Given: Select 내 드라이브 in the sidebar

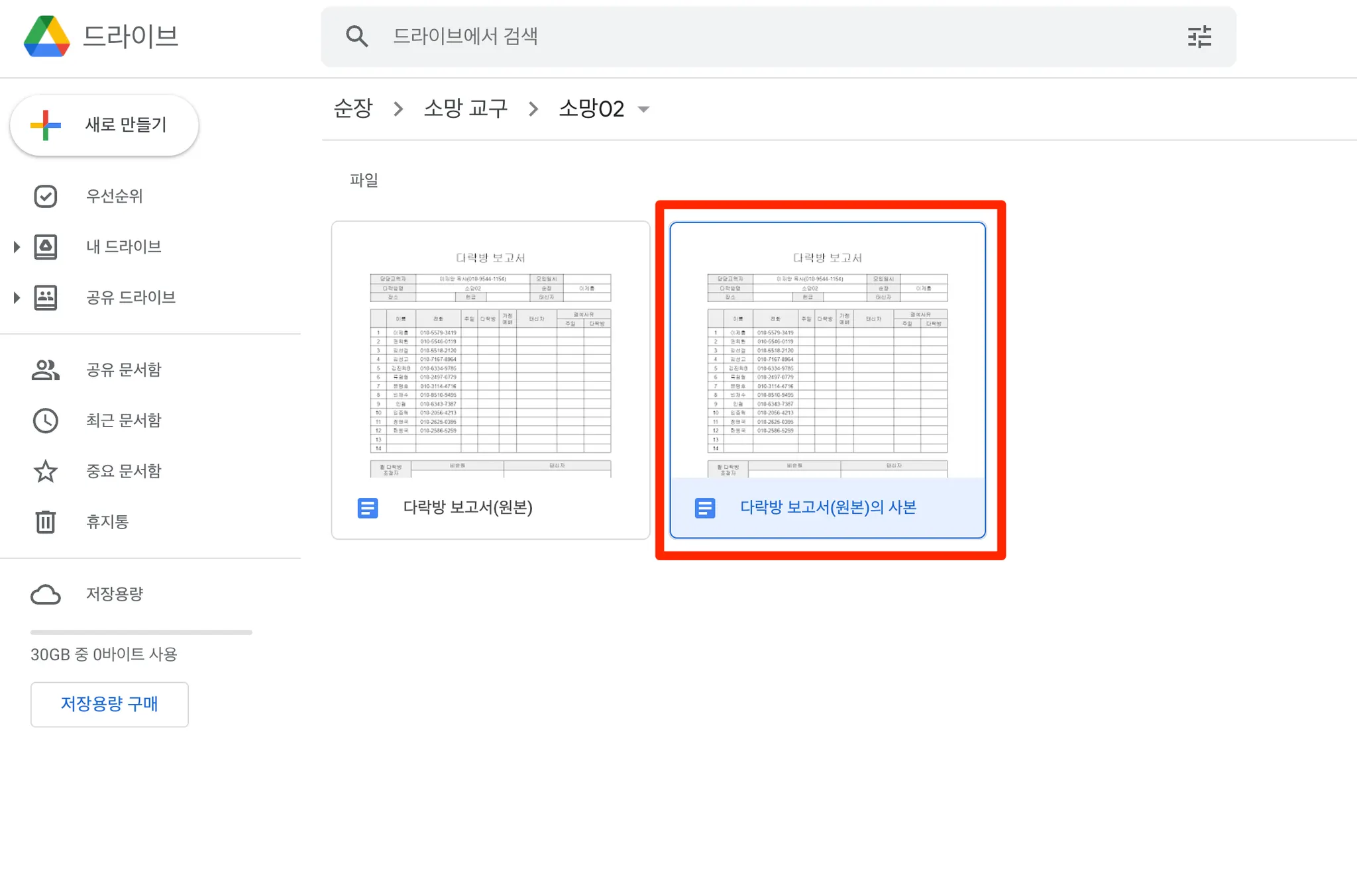Looking at the screenshot, I should 124,247.
